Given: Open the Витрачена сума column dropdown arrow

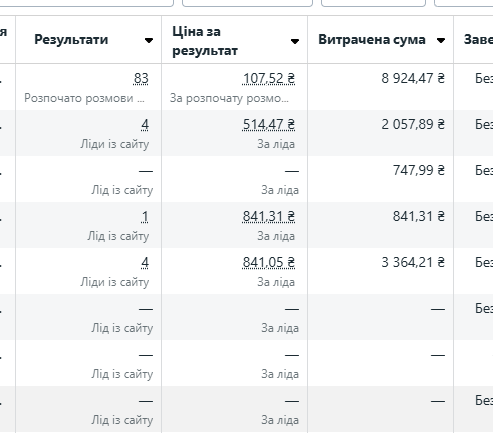Looking at the screenshot, I should click(x=441, y=40).
